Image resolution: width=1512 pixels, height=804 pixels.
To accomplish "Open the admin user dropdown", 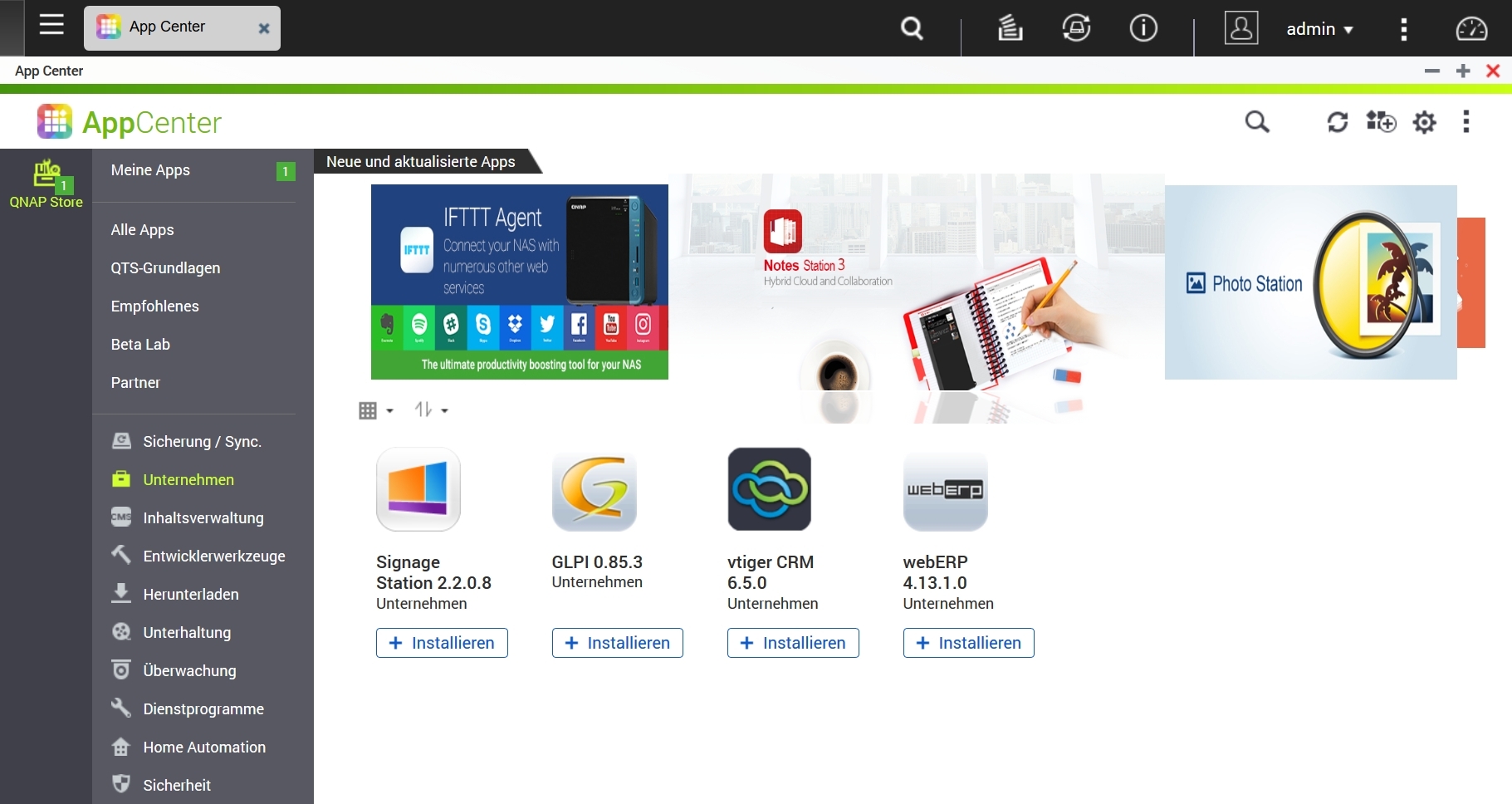I will (x=1319, y=29).
